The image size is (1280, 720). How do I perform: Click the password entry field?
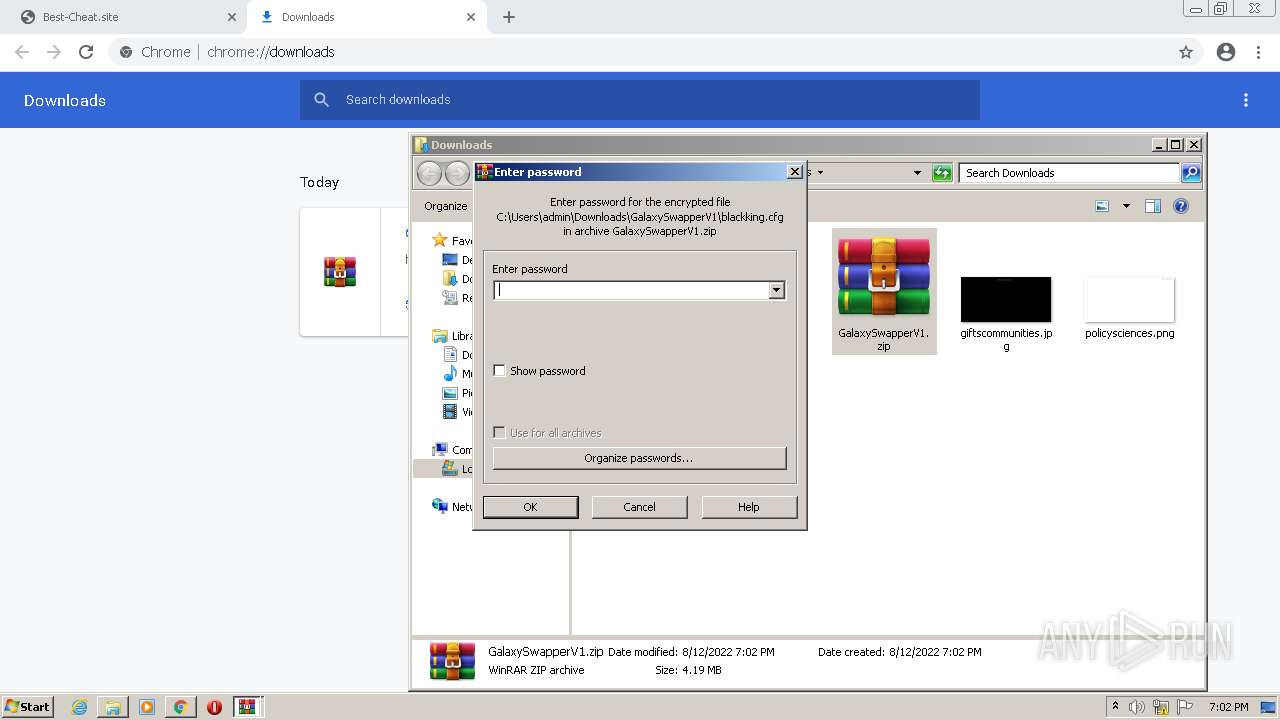coord(631,290)
